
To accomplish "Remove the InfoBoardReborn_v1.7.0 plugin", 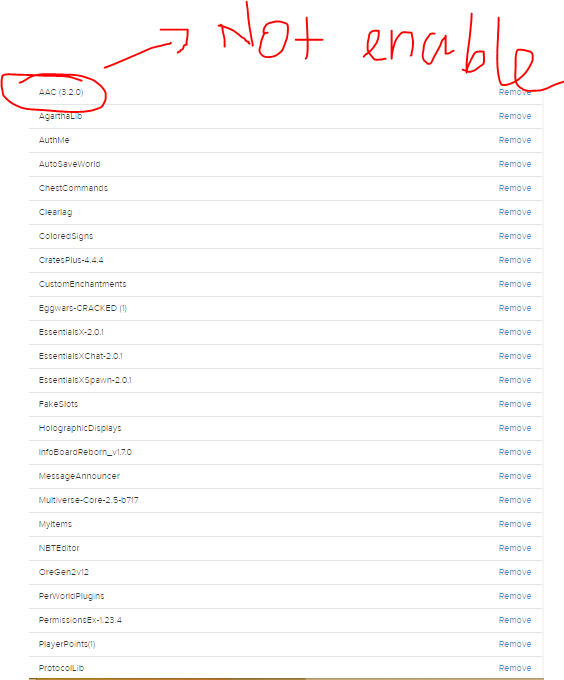I will click(x=515, y=452).
